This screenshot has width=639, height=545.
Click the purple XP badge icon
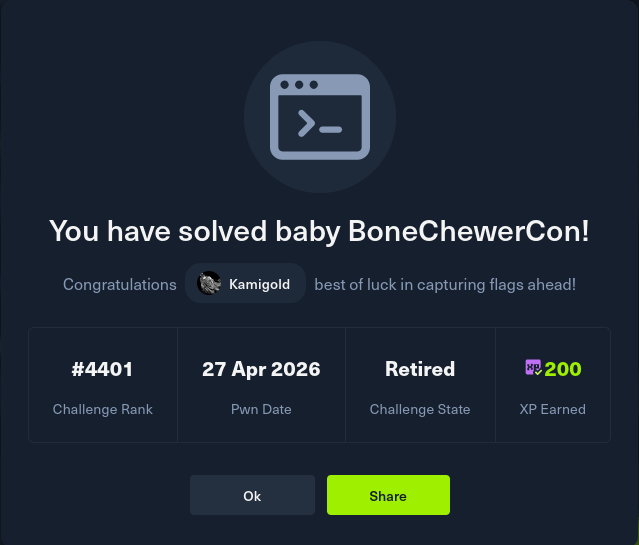click(x=533, y=369)
